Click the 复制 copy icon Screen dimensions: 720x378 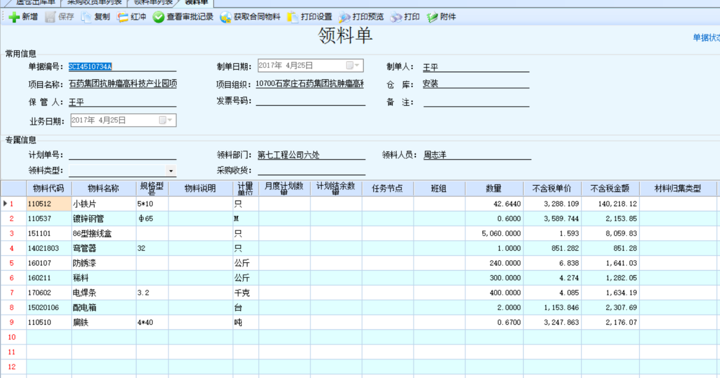point(86,17)
